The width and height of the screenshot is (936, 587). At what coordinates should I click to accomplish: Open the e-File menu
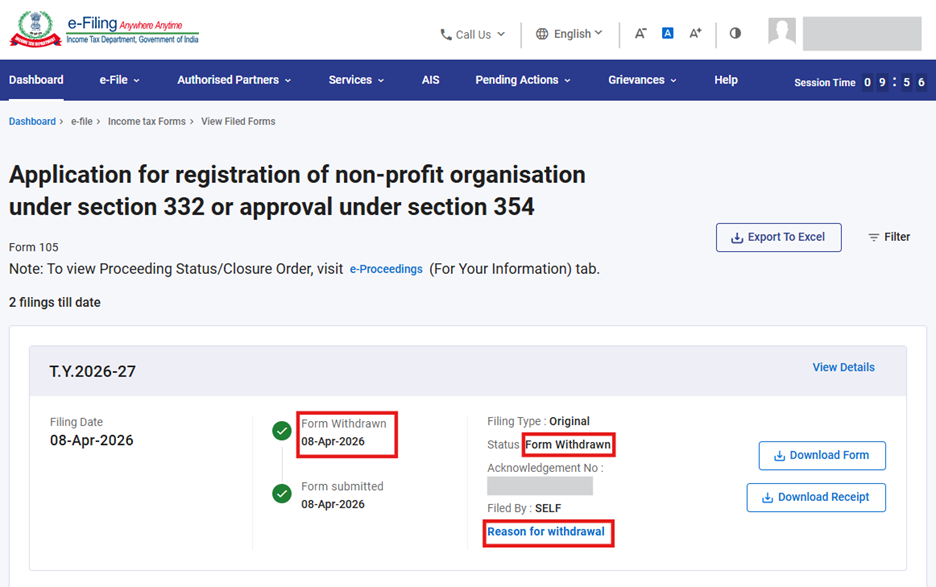[119, 80]
